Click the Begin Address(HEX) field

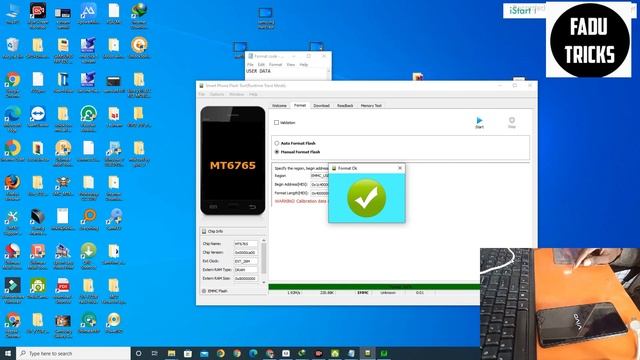pos(320,184)
